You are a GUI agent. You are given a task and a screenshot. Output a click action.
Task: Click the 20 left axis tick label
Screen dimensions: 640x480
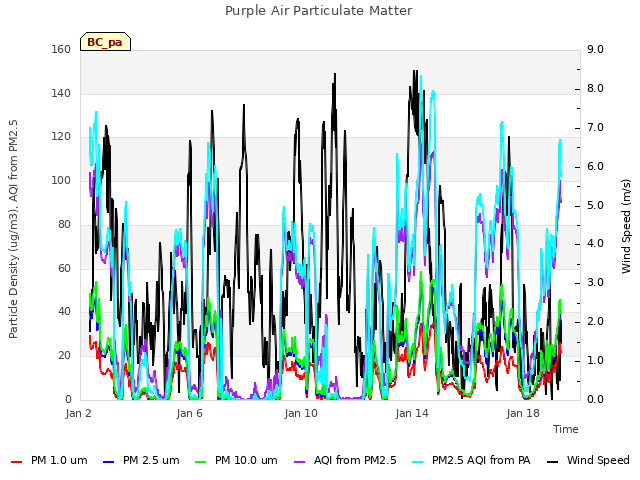64,356
